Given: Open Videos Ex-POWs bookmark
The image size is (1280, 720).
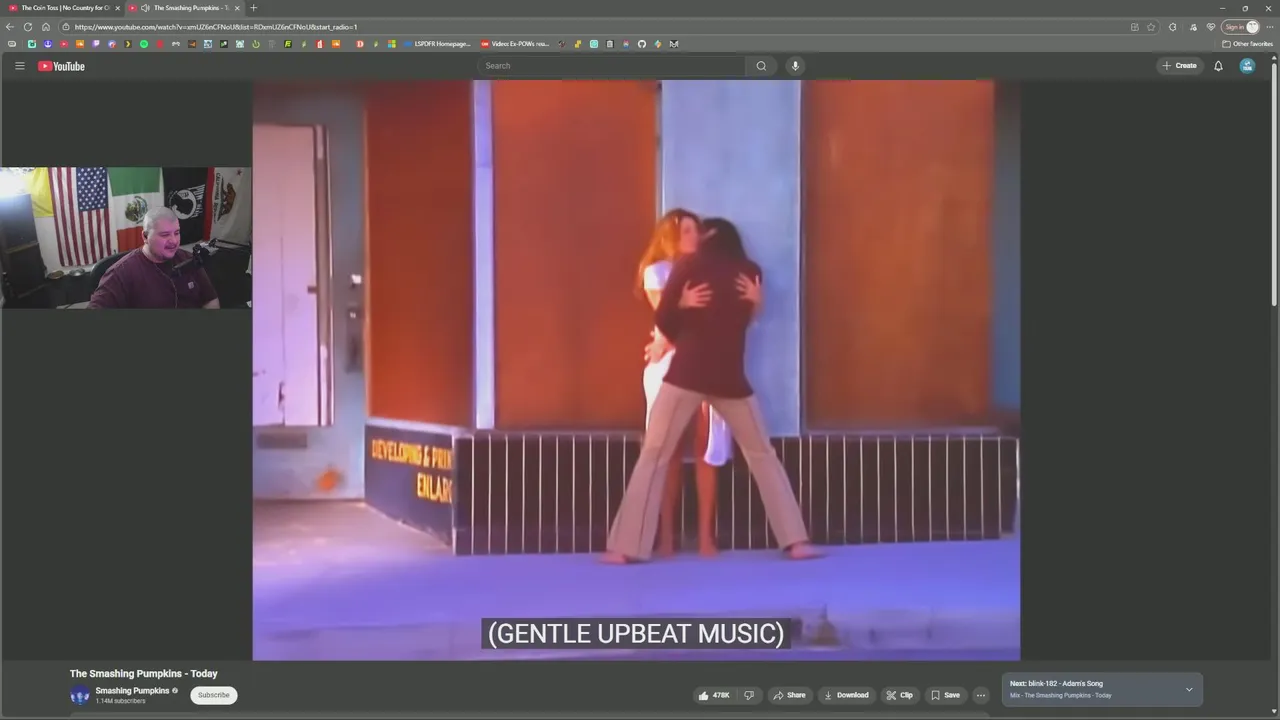Looking at the screenshot, I should pyautogui.click(x=515, y=44).
